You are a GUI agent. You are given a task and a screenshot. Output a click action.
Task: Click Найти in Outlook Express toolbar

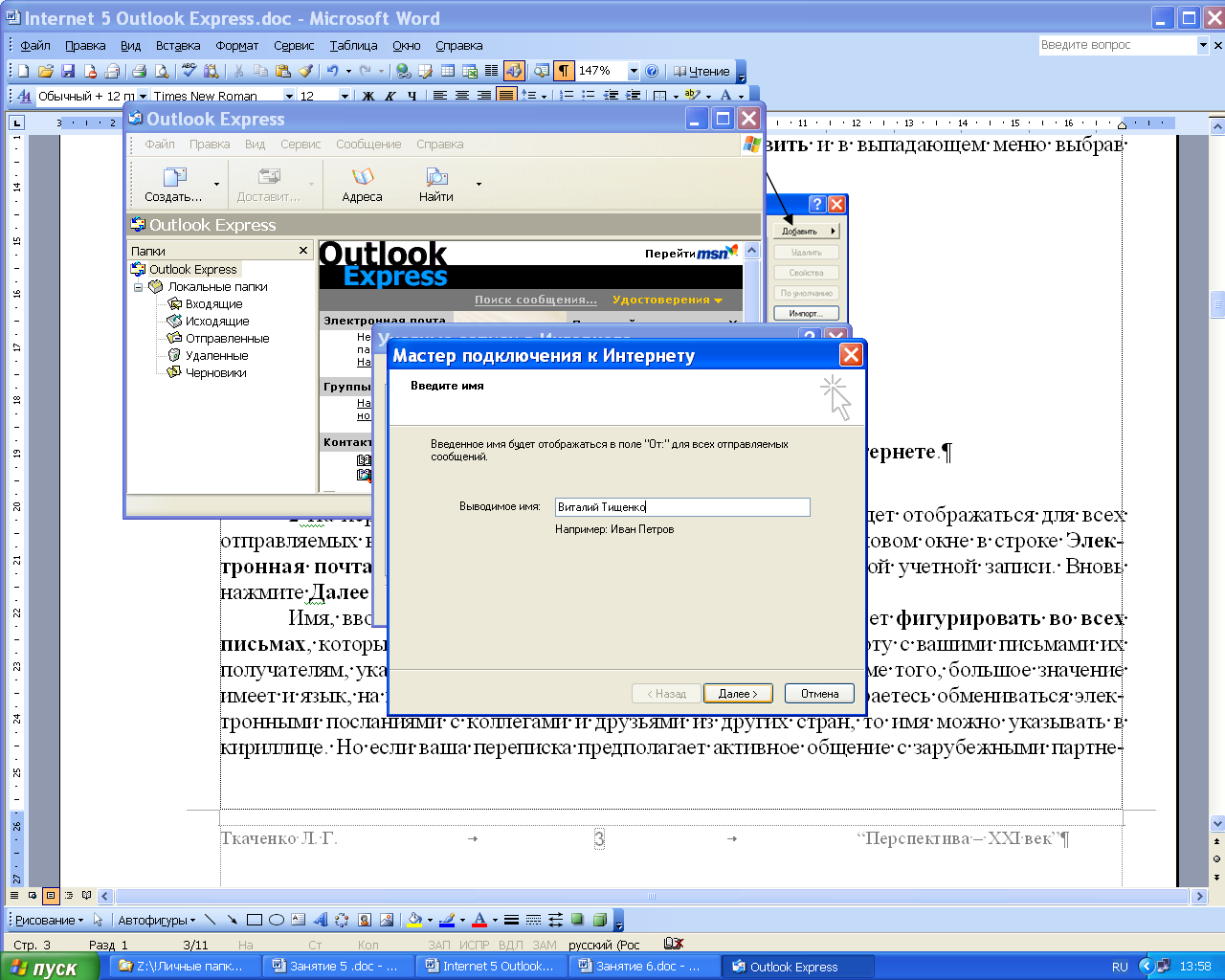pos(436,185)
